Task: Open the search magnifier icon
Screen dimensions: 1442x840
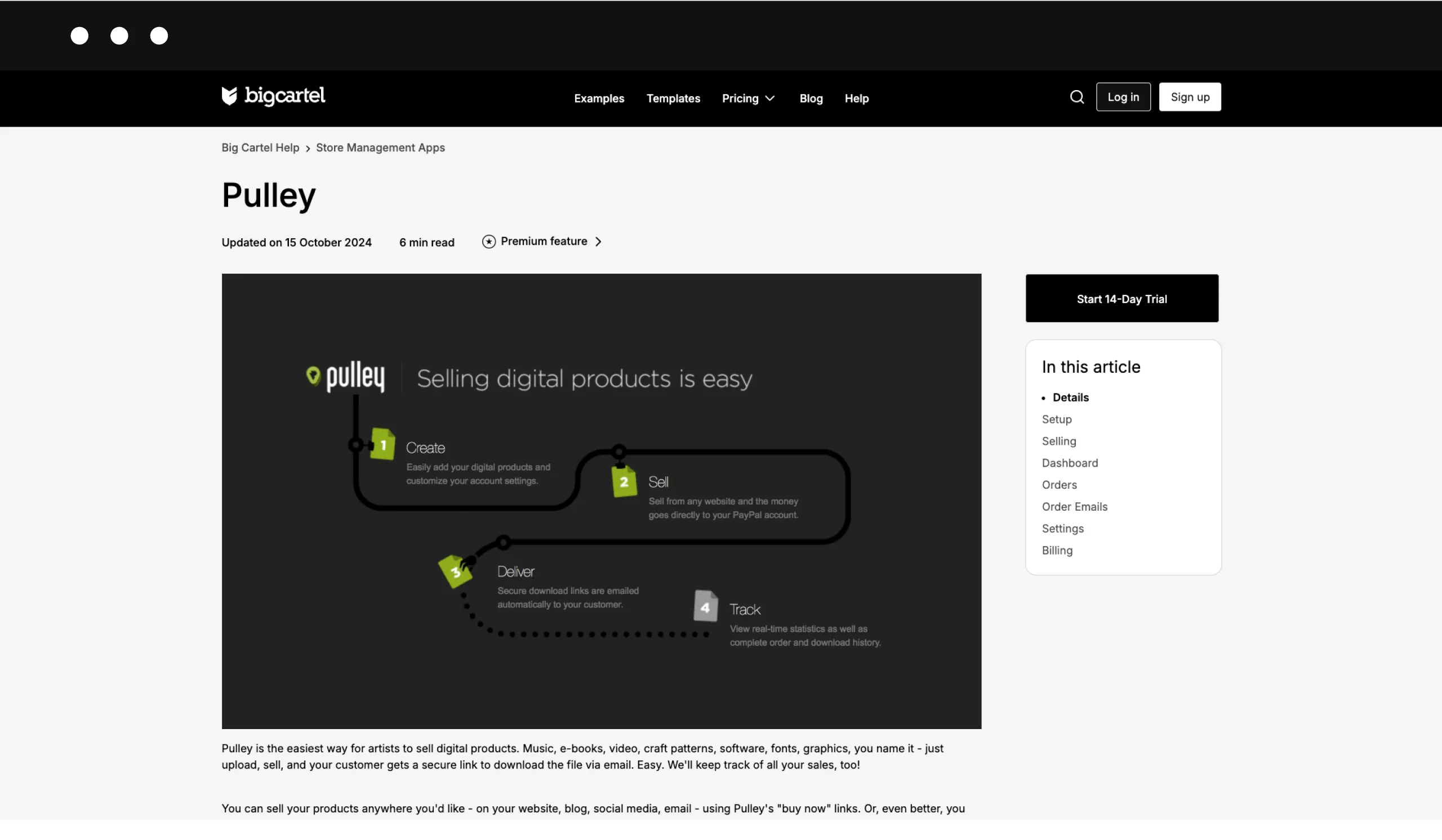Action: click(1076, 97)
